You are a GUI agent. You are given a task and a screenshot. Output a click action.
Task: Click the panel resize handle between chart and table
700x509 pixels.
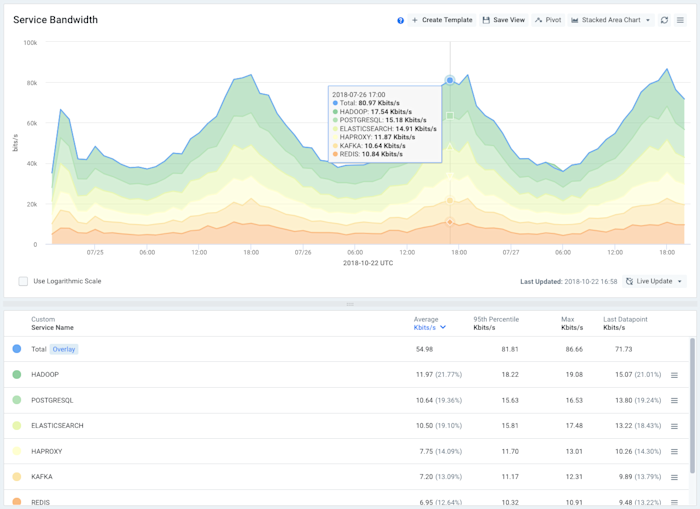tap(350, 304)
